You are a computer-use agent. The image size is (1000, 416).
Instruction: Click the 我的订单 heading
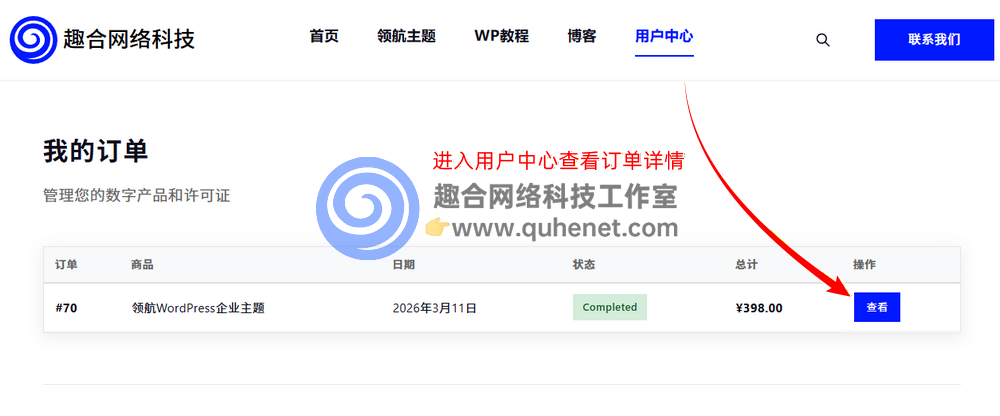(95, 152)
